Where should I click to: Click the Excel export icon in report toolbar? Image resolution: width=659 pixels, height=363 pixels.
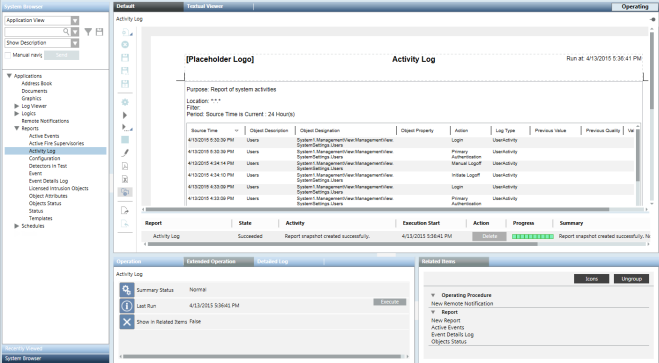click(125, 179)
